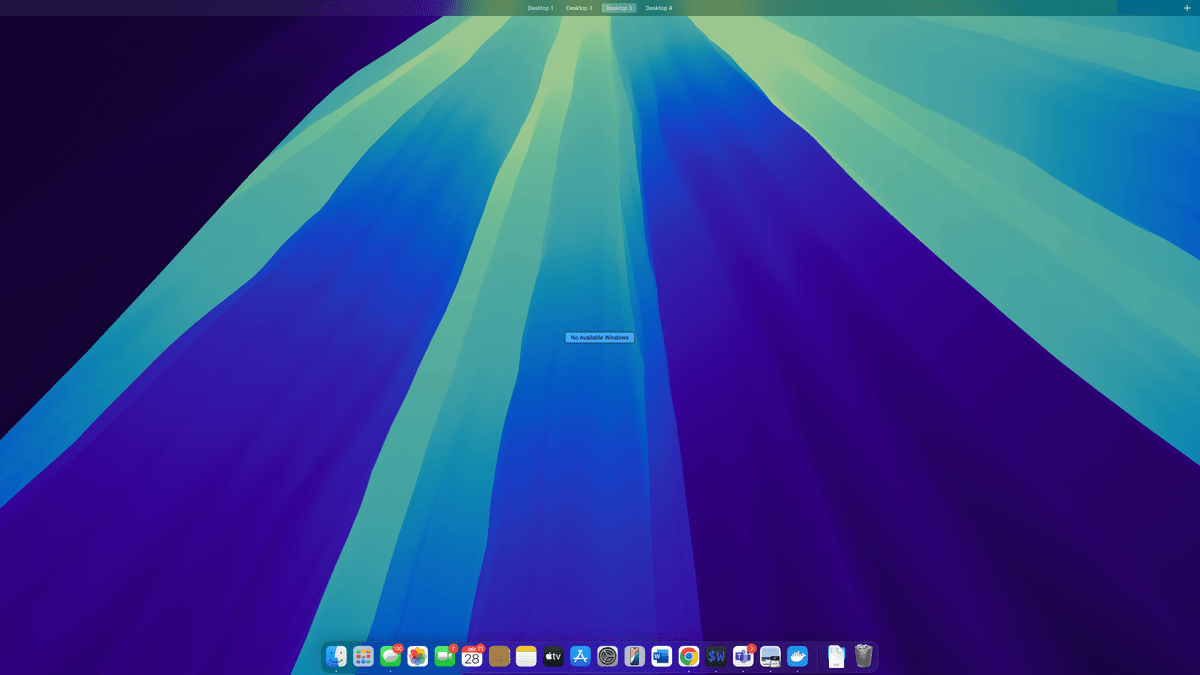
Task: Launch Microsoft Word
Action: 662,656
